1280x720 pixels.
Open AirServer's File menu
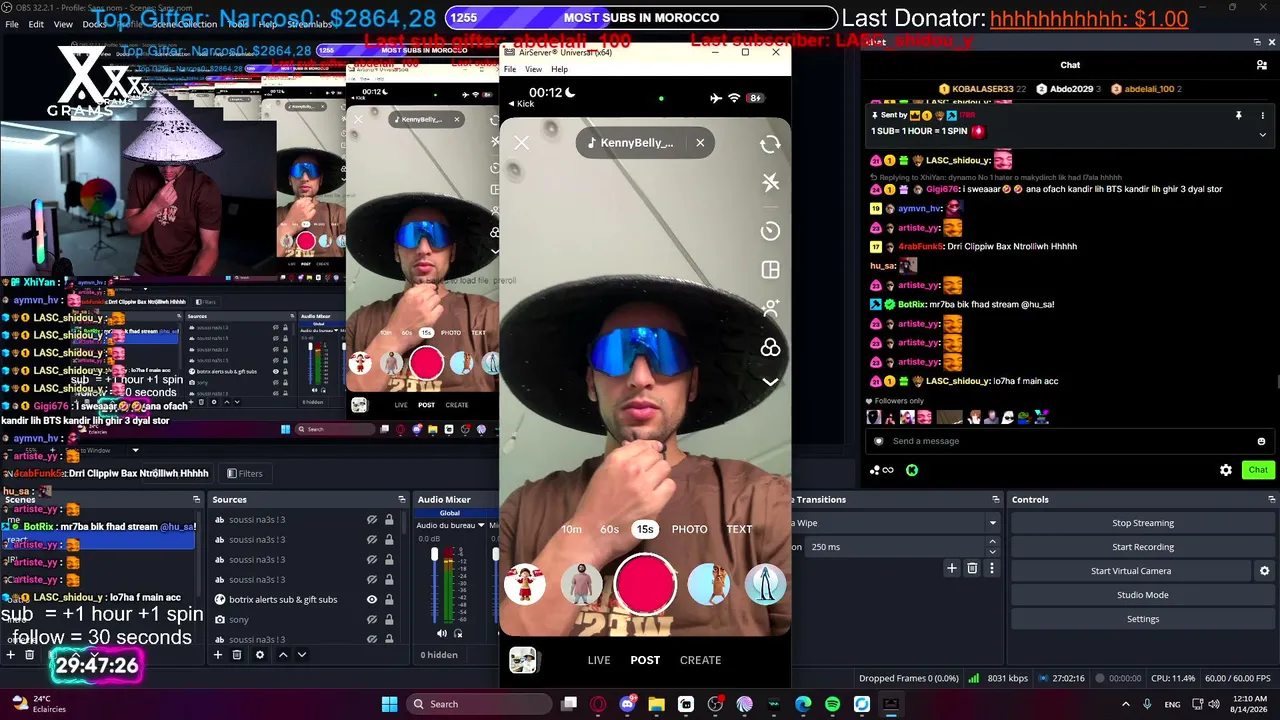click(510, 69)
